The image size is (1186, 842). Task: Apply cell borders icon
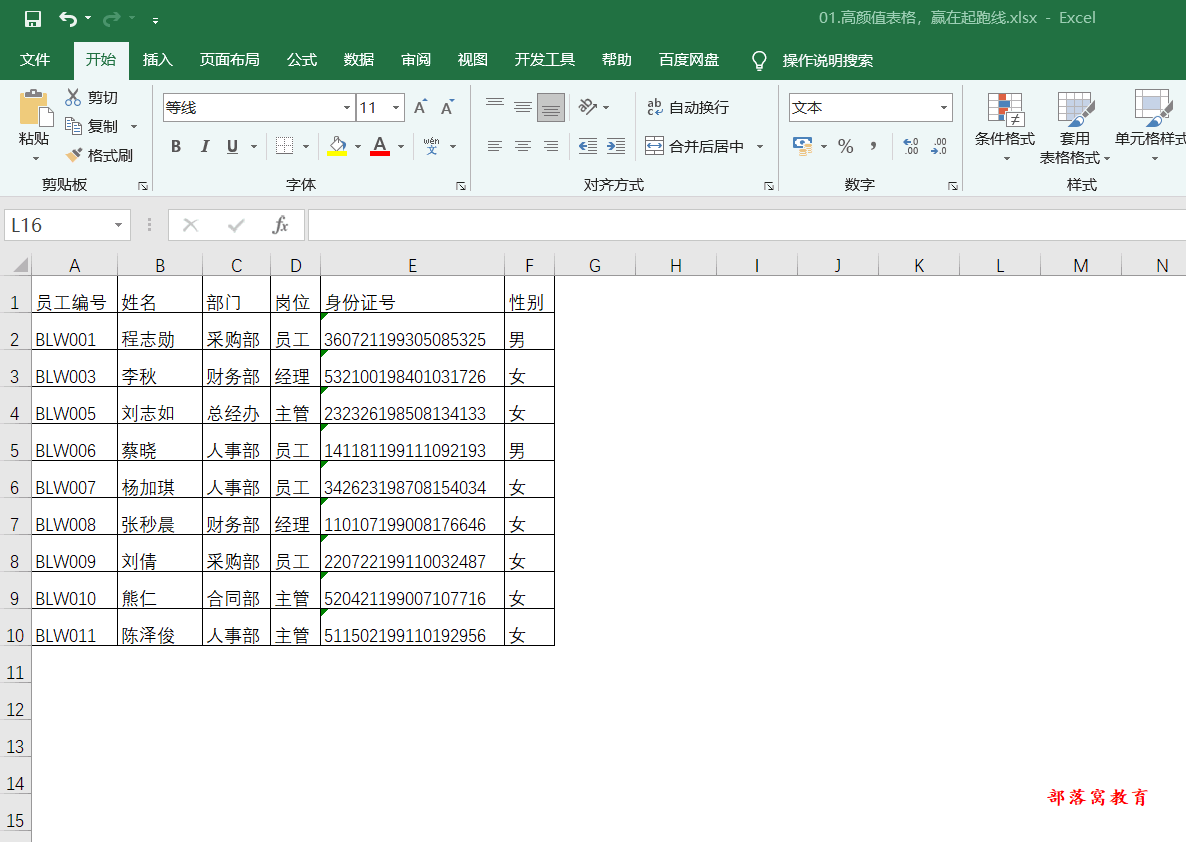284,146
